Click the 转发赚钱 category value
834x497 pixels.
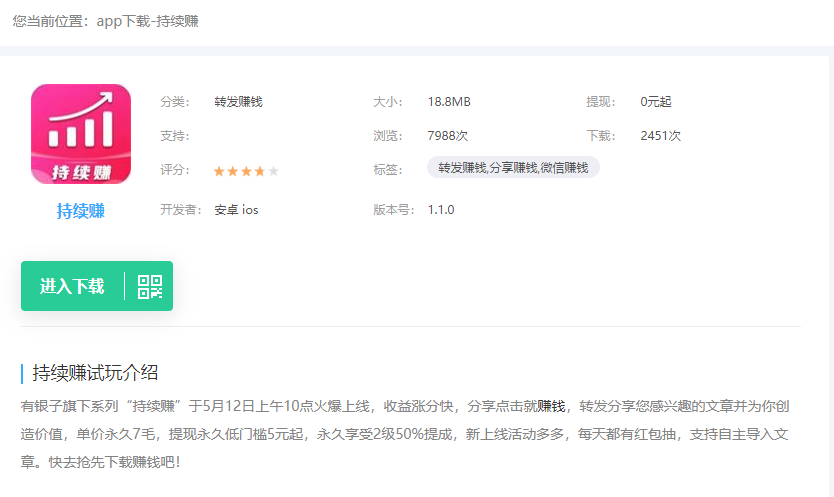(238, 102)
